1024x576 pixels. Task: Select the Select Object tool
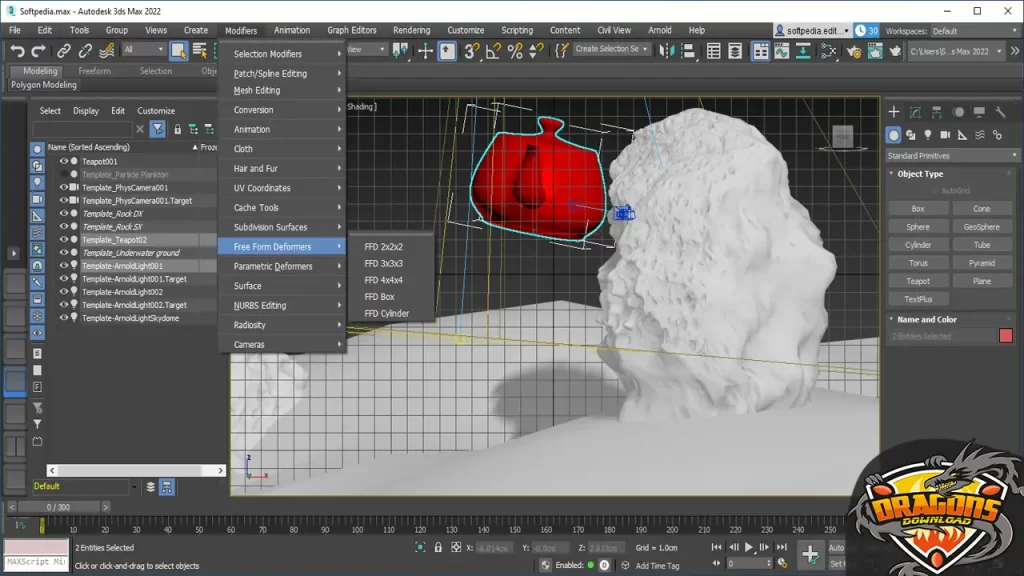(x=179, y=50)
